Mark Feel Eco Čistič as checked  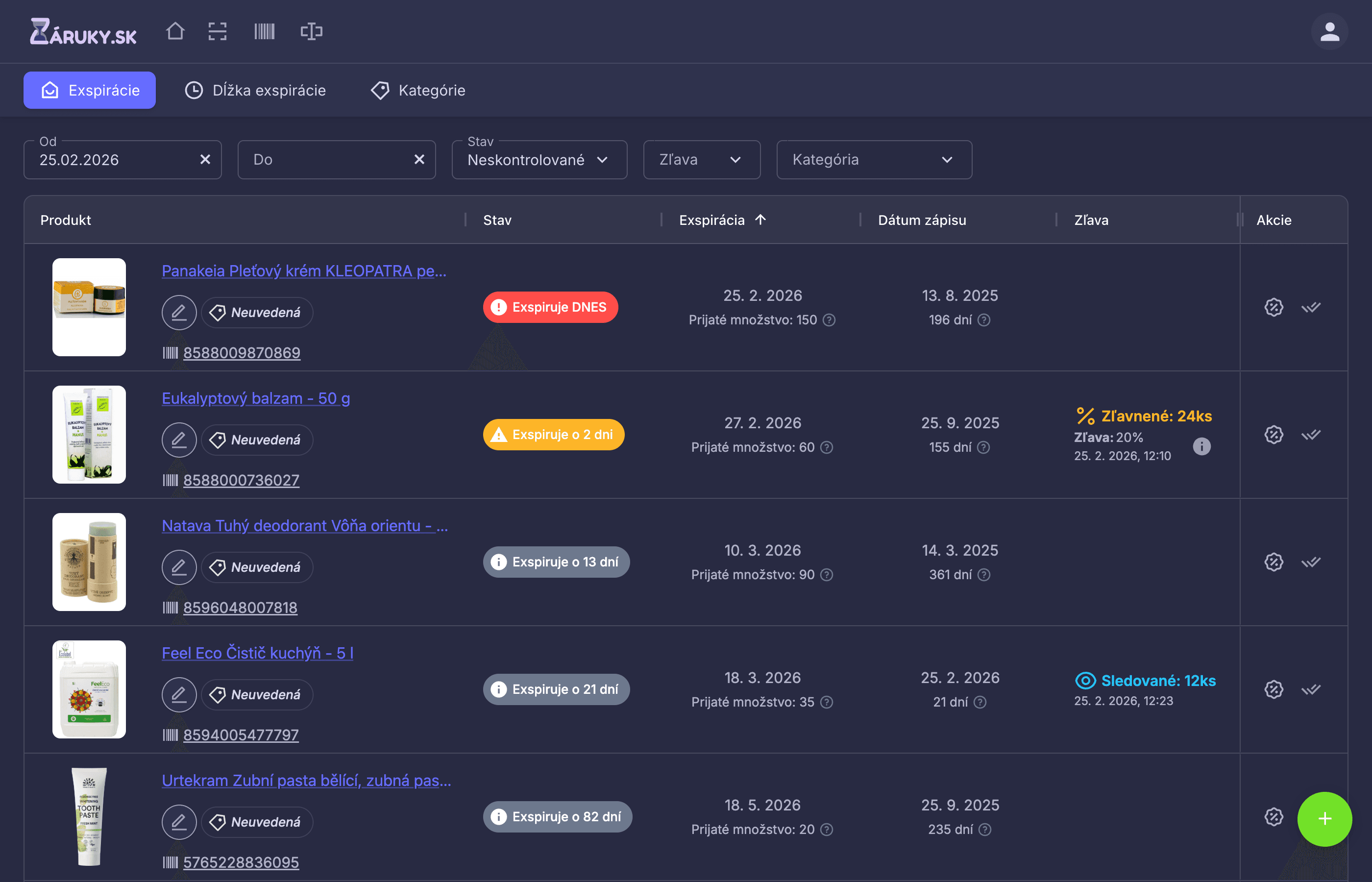click(1311, 689)
